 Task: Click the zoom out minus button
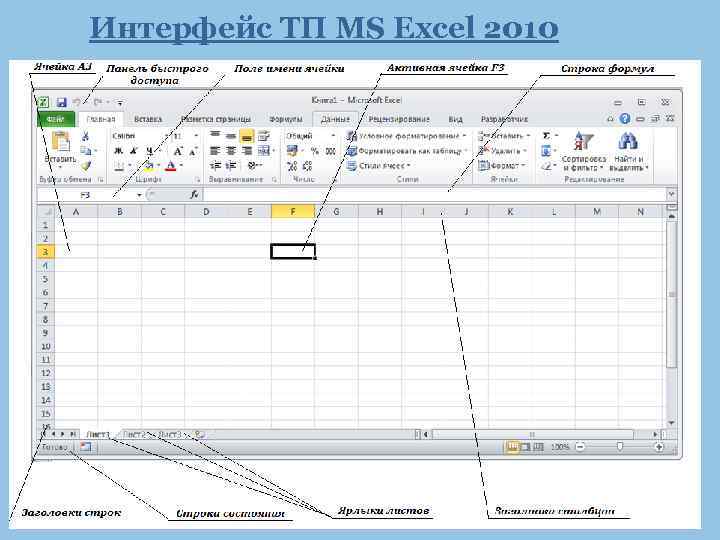[x=580, y=447]
